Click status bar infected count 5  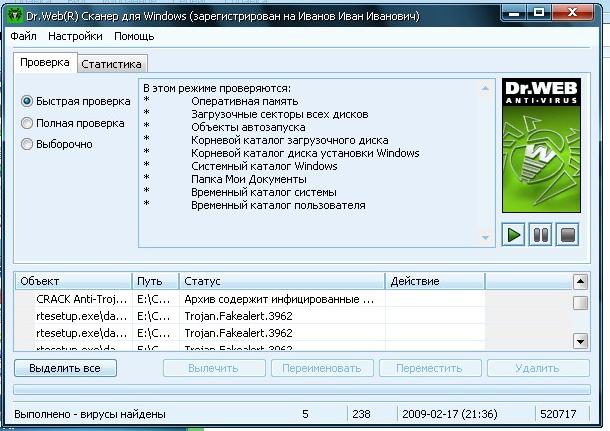pyautogui.click(x=305, y=414)
